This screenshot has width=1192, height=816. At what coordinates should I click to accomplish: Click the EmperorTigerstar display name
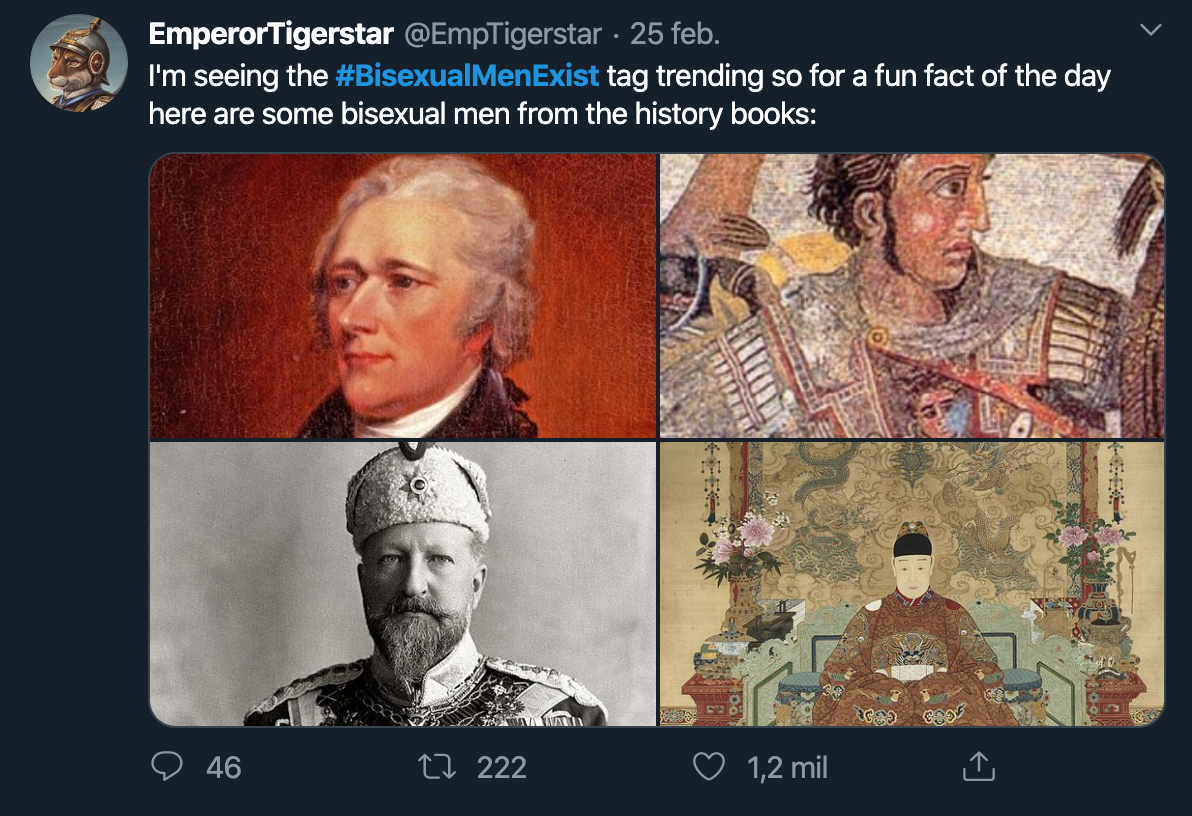[x=270, y=35]
